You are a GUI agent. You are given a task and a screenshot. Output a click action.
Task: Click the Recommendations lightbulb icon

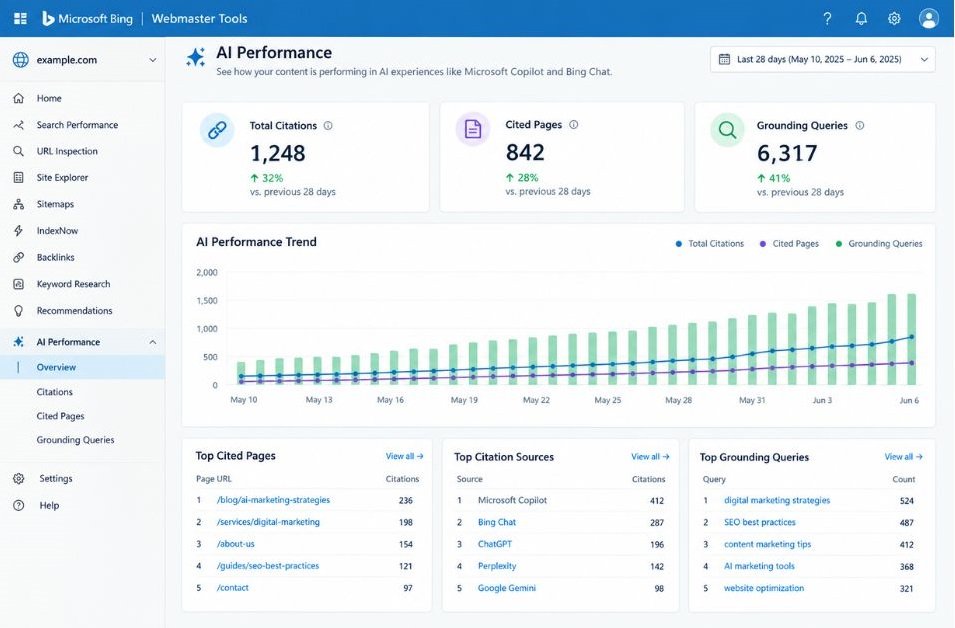19,311
